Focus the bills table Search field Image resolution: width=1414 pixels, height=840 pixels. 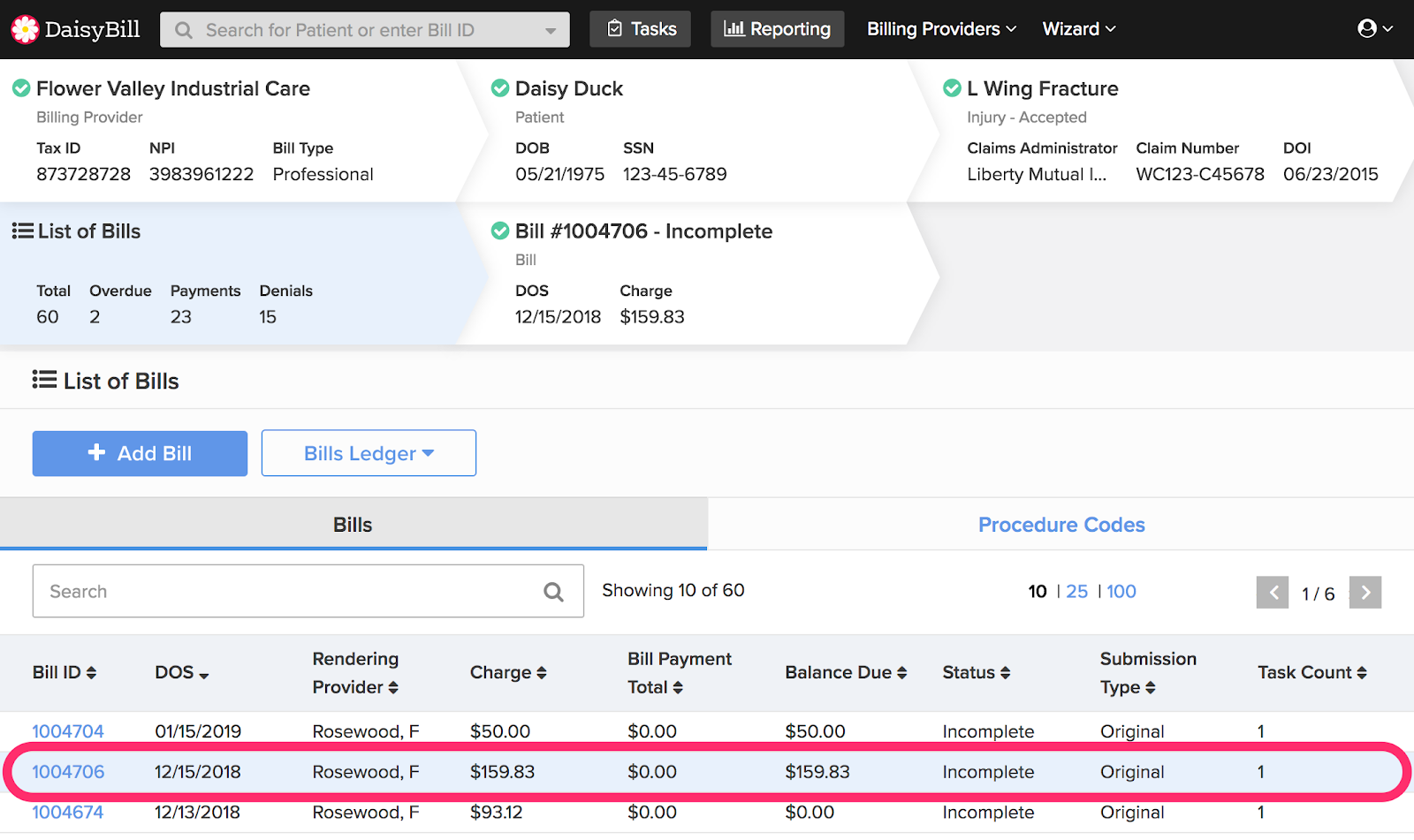pos(308,591)
